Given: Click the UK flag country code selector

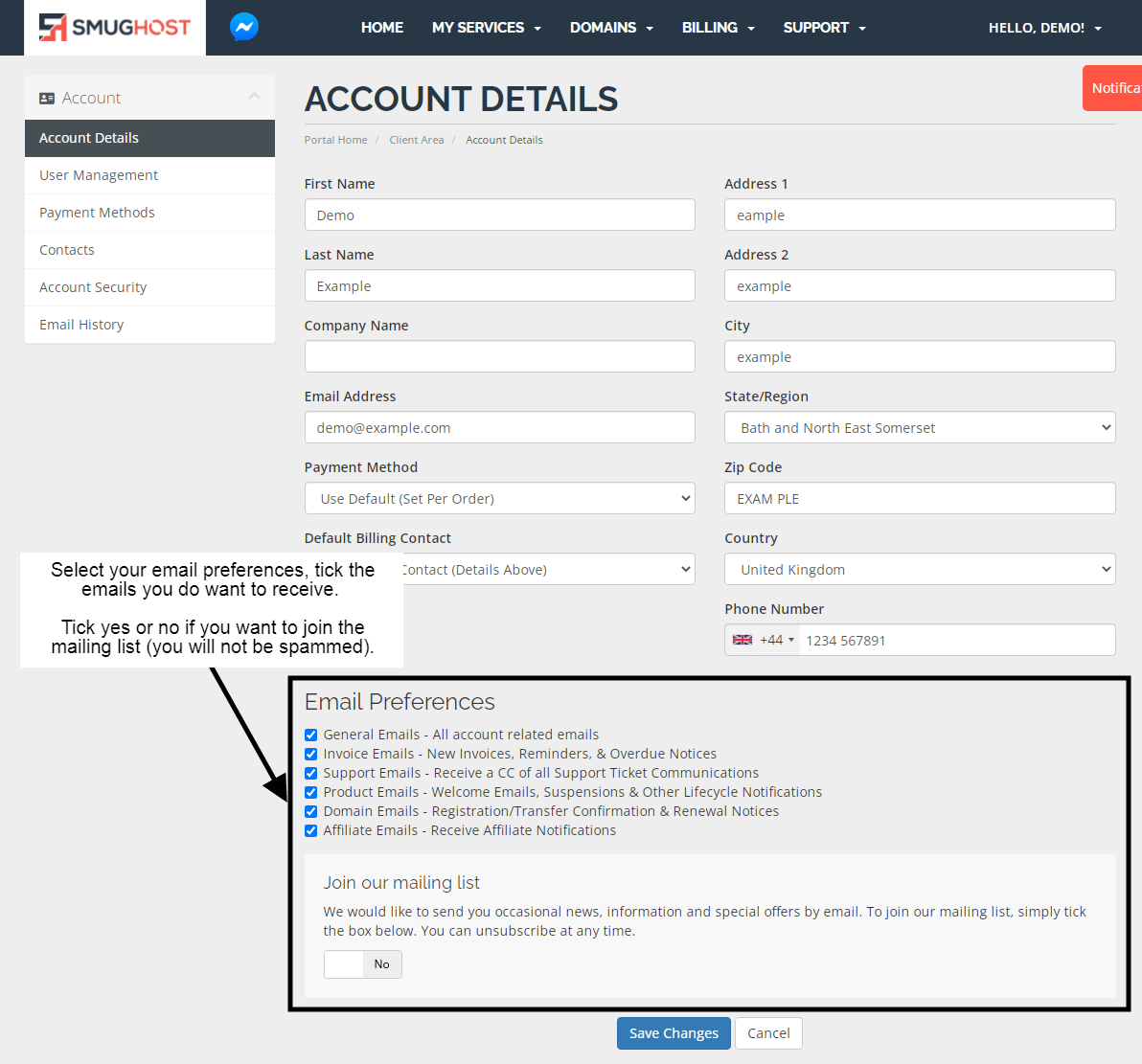Looking at the screenshot, I should click(x=763, y=640).
